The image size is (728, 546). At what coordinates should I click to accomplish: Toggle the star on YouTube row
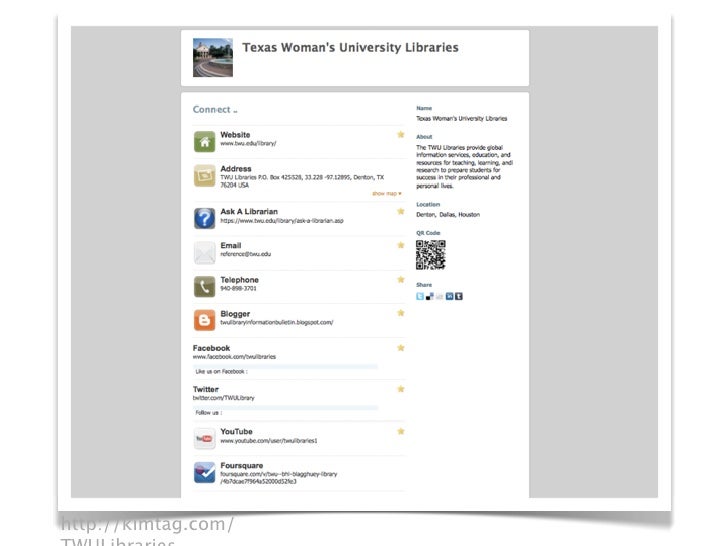click(x=401, y=431)
